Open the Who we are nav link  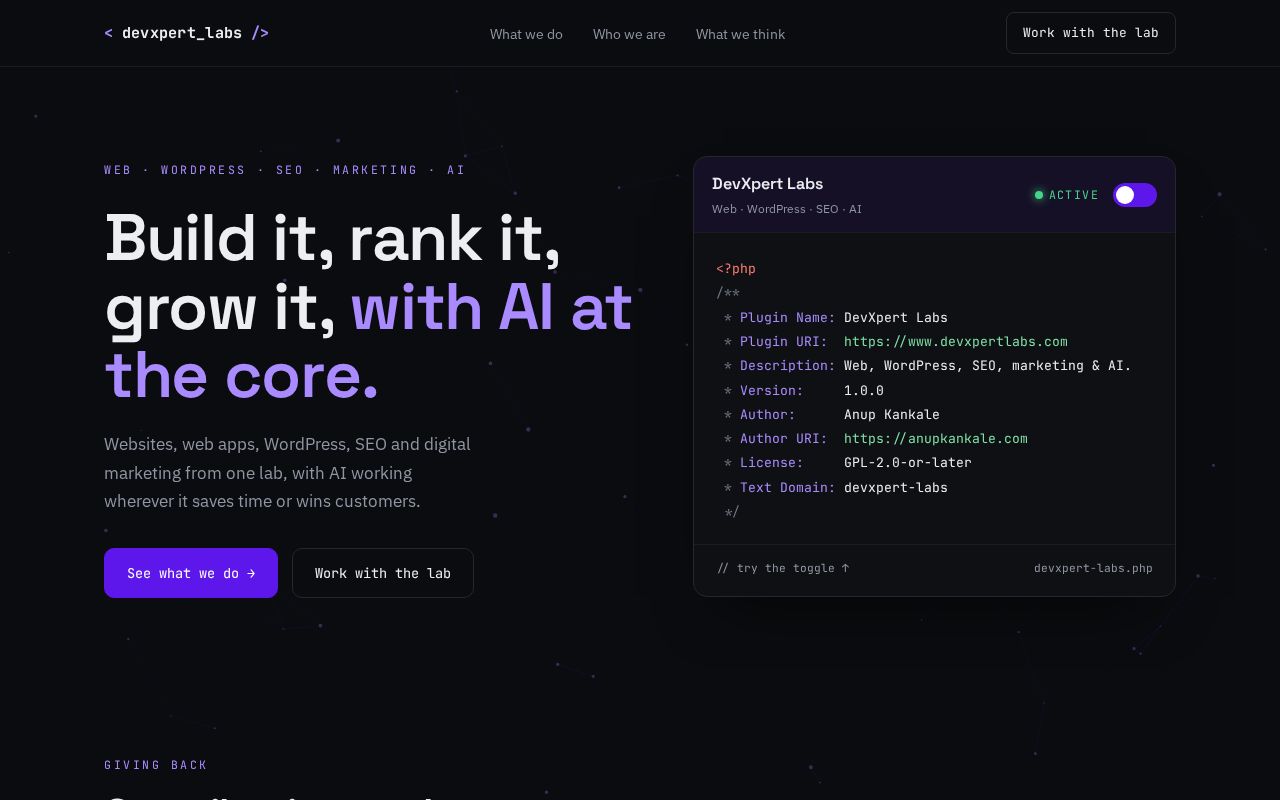629,34
